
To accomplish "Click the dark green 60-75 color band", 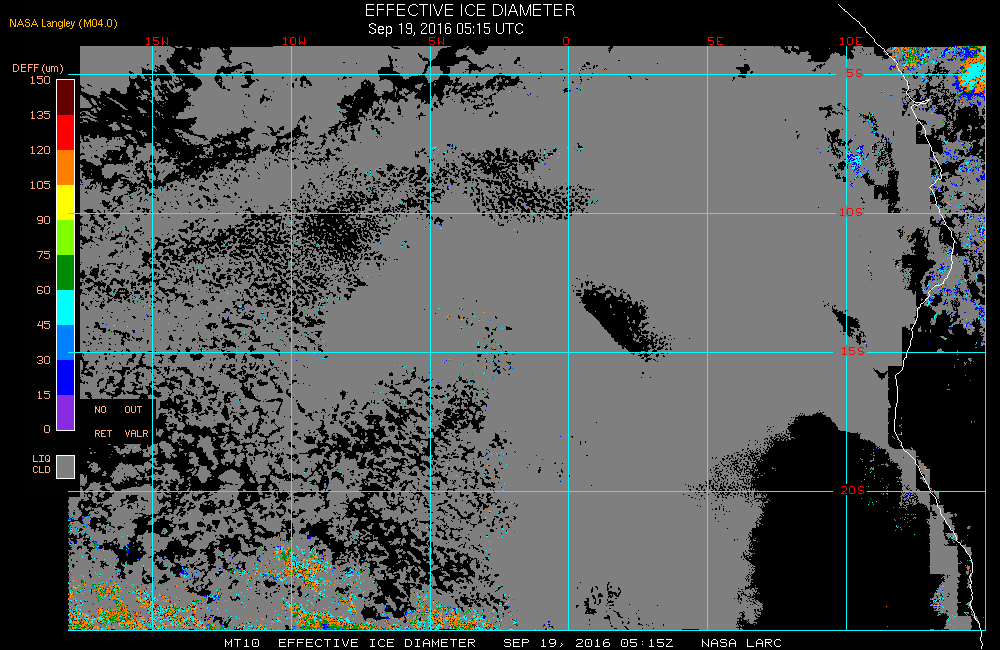I will pos(66,272).
